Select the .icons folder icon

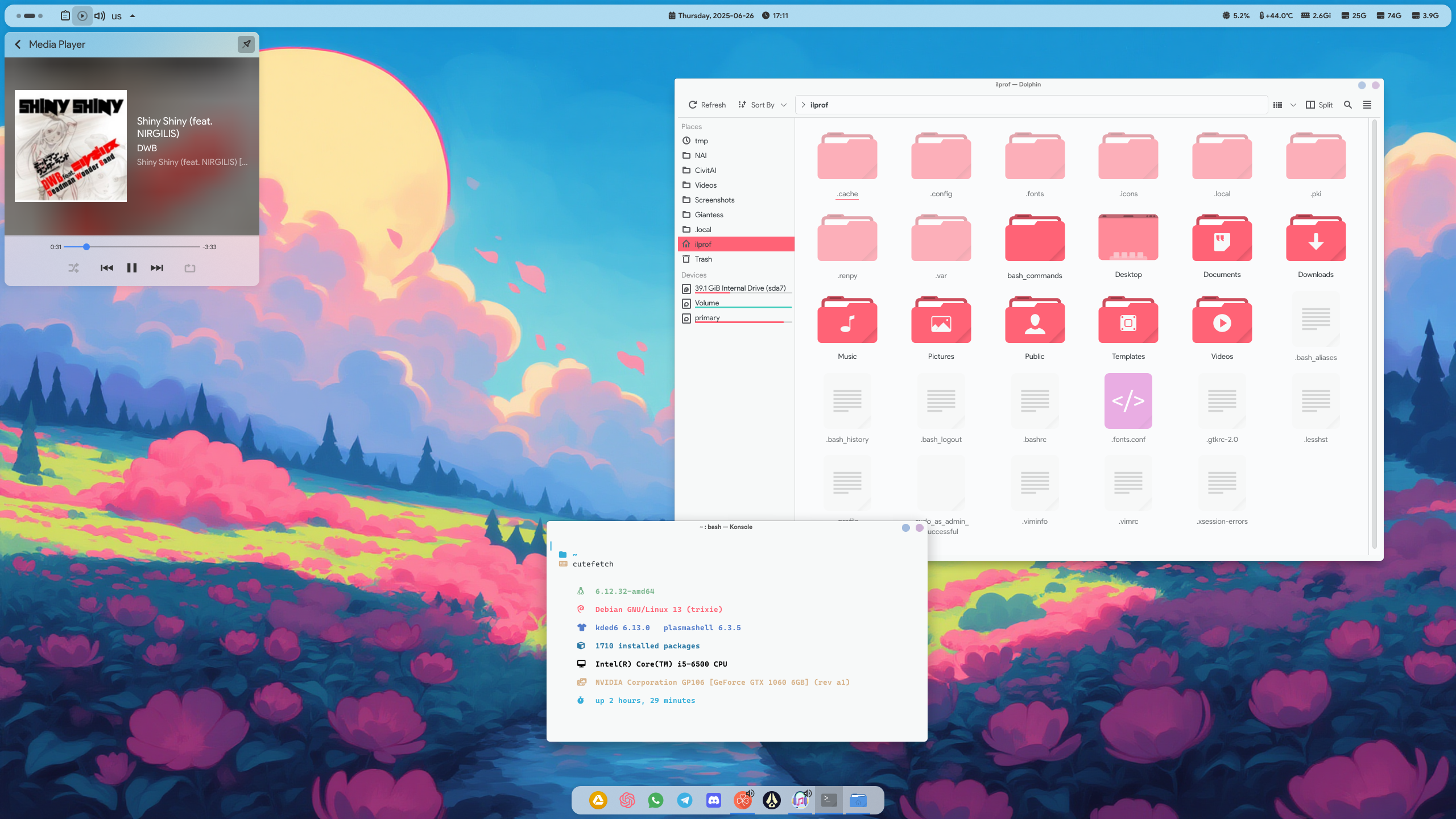pos(1128,156)
